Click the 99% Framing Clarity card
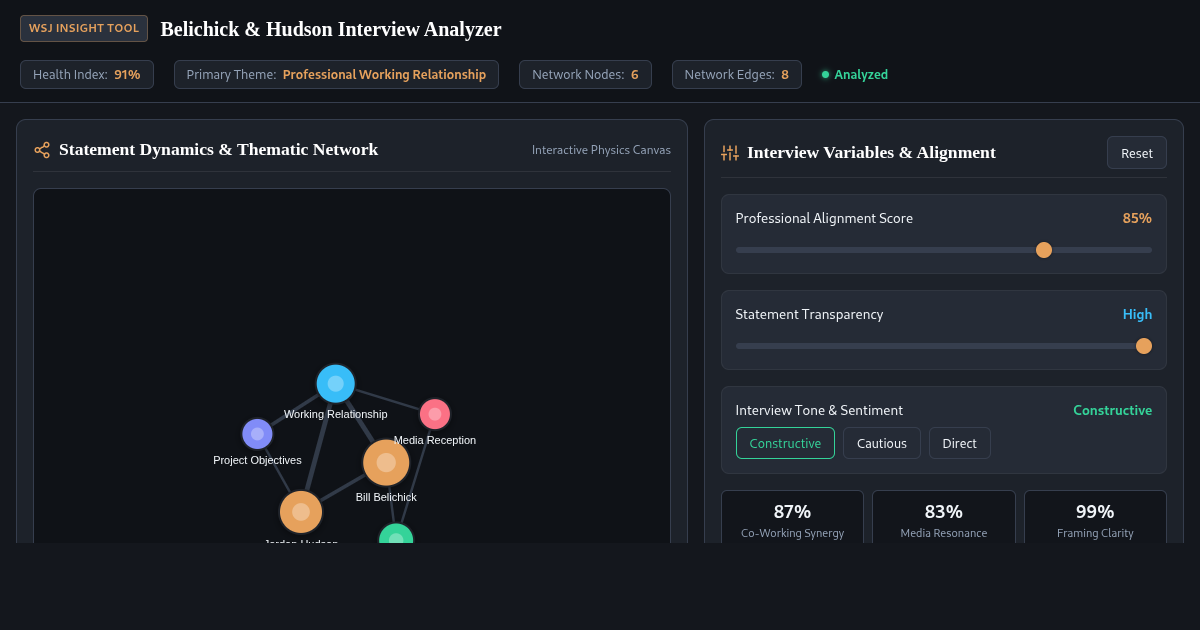 (x=1095, y=518)
